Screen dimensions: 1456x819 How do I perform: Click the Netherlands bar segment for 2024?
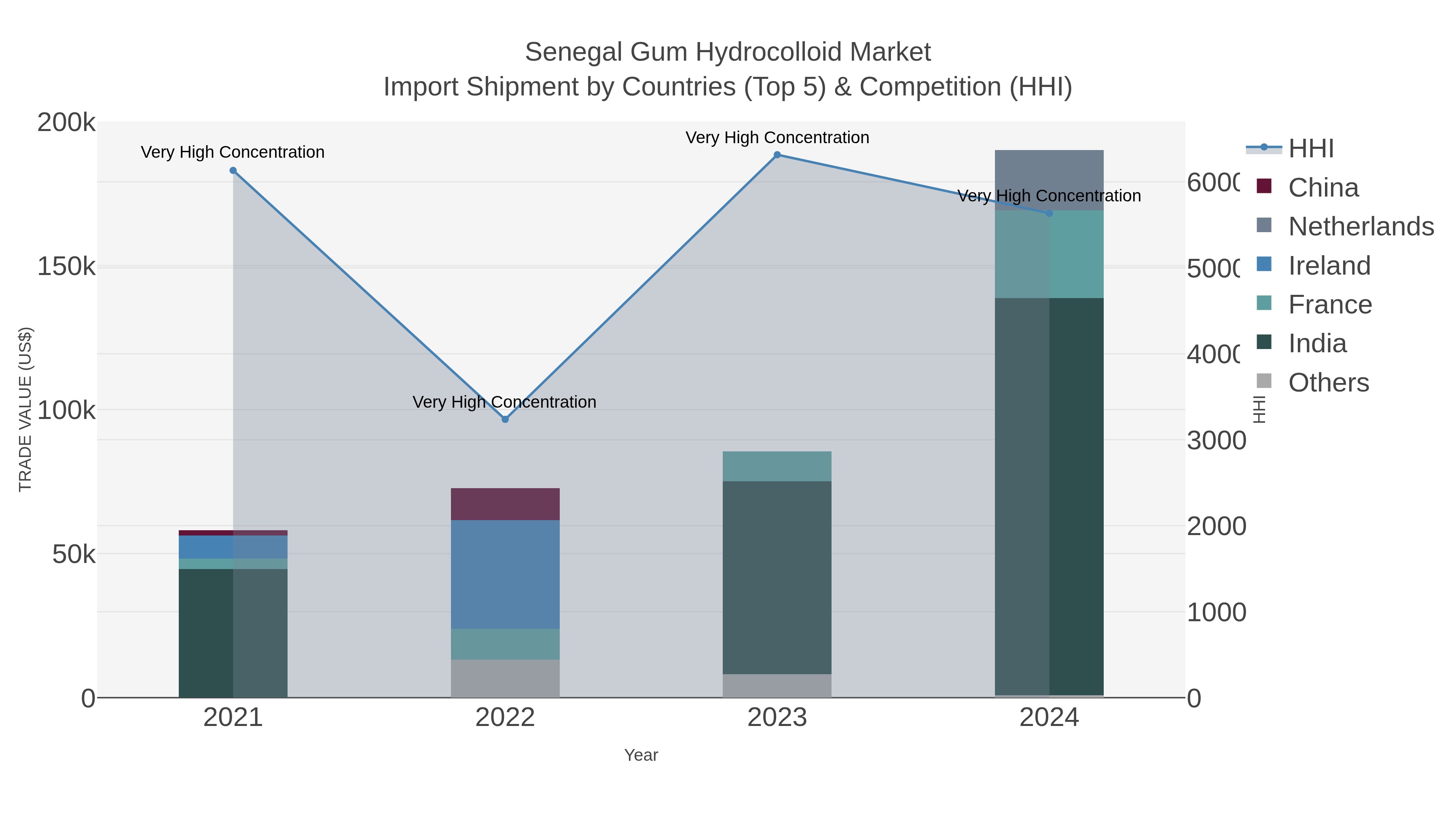point(1049,180)
